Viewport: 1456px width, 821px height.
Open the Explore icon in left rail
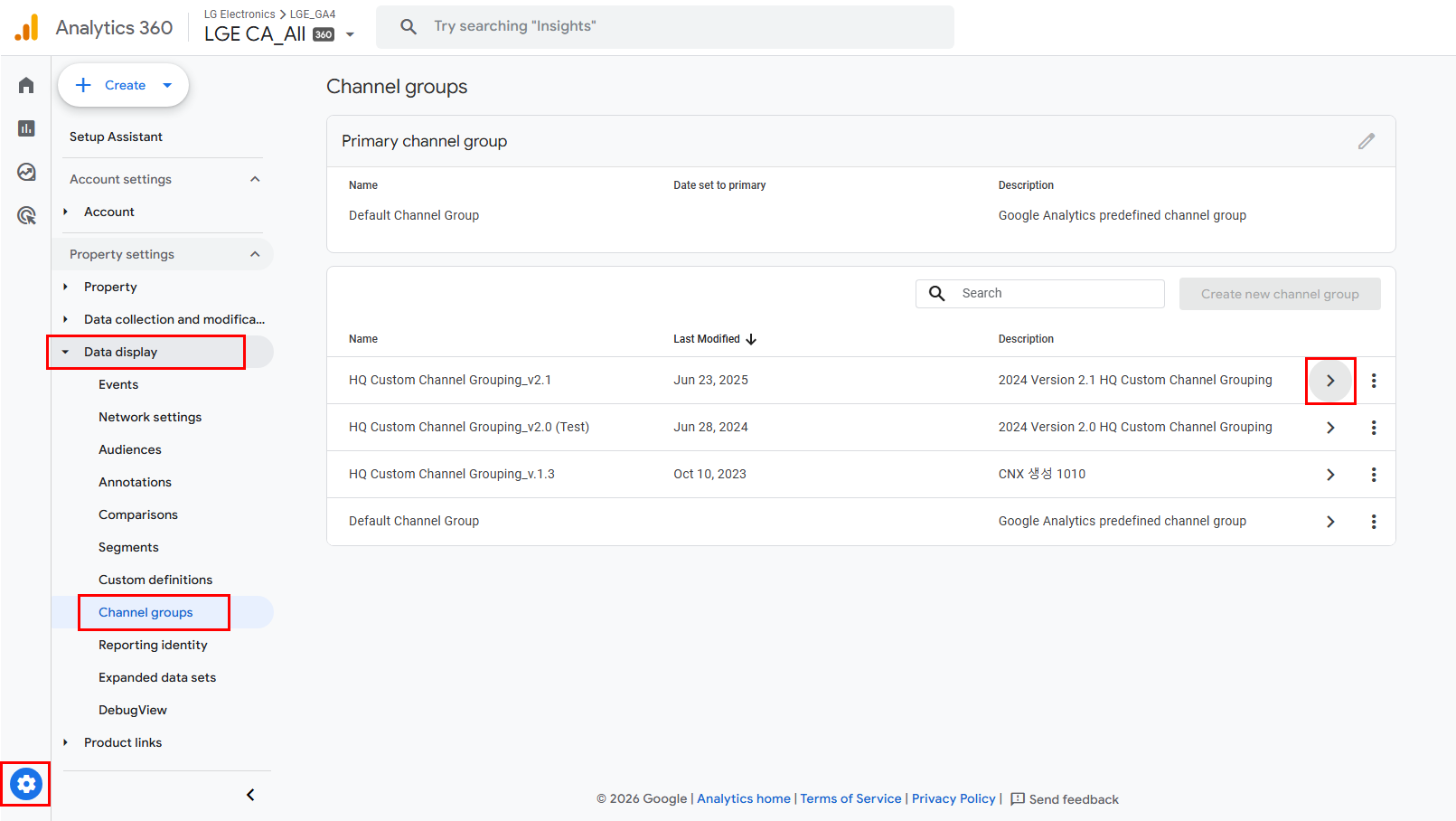[26, 172]
